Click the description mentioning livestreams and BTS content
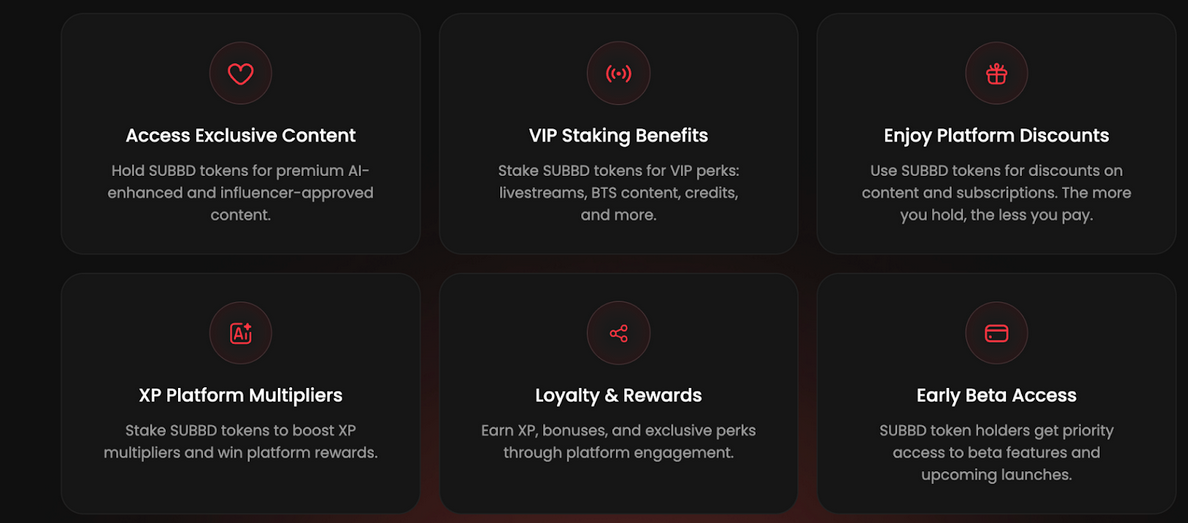The height and width of the screenshot is (523, 1188). click(x=618, y=192)
